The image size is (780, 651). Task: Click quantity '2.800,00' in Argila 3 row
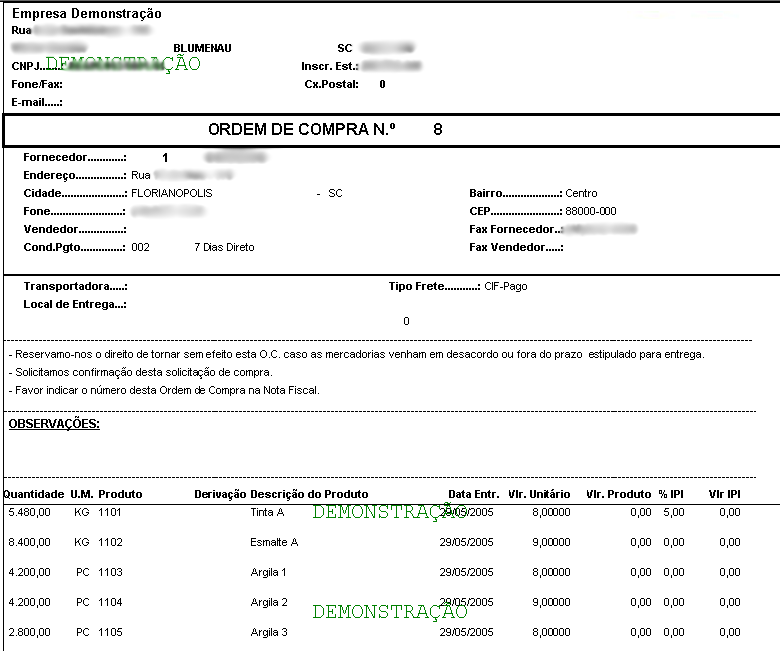pos(29,632)
